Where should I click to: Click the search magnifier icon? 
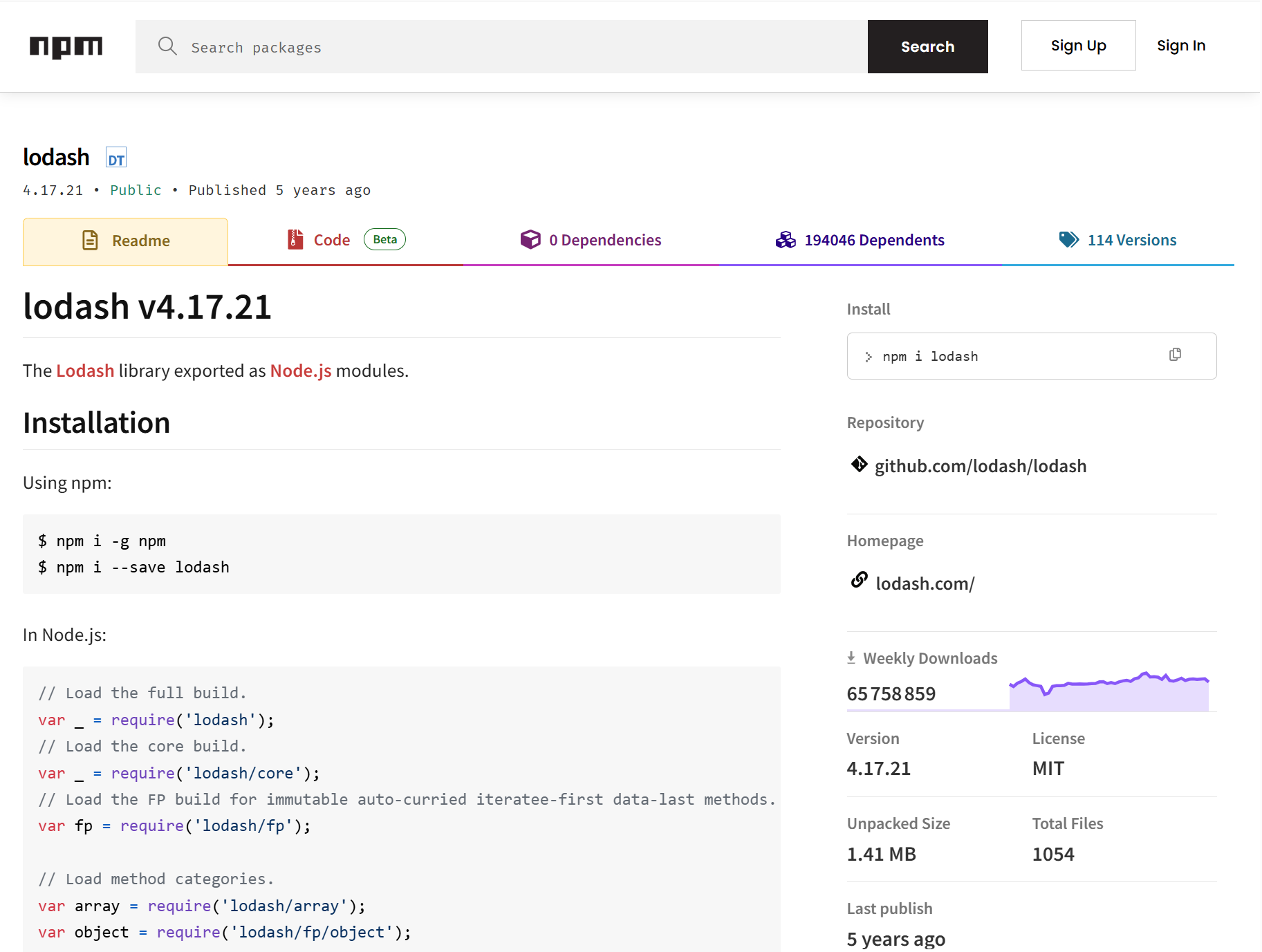[168, 46]
